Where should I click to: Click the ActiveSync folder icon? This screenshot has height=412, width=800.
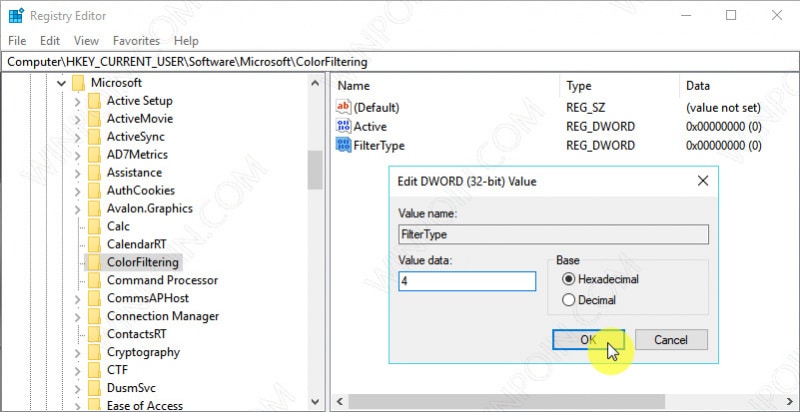[94, 137]
